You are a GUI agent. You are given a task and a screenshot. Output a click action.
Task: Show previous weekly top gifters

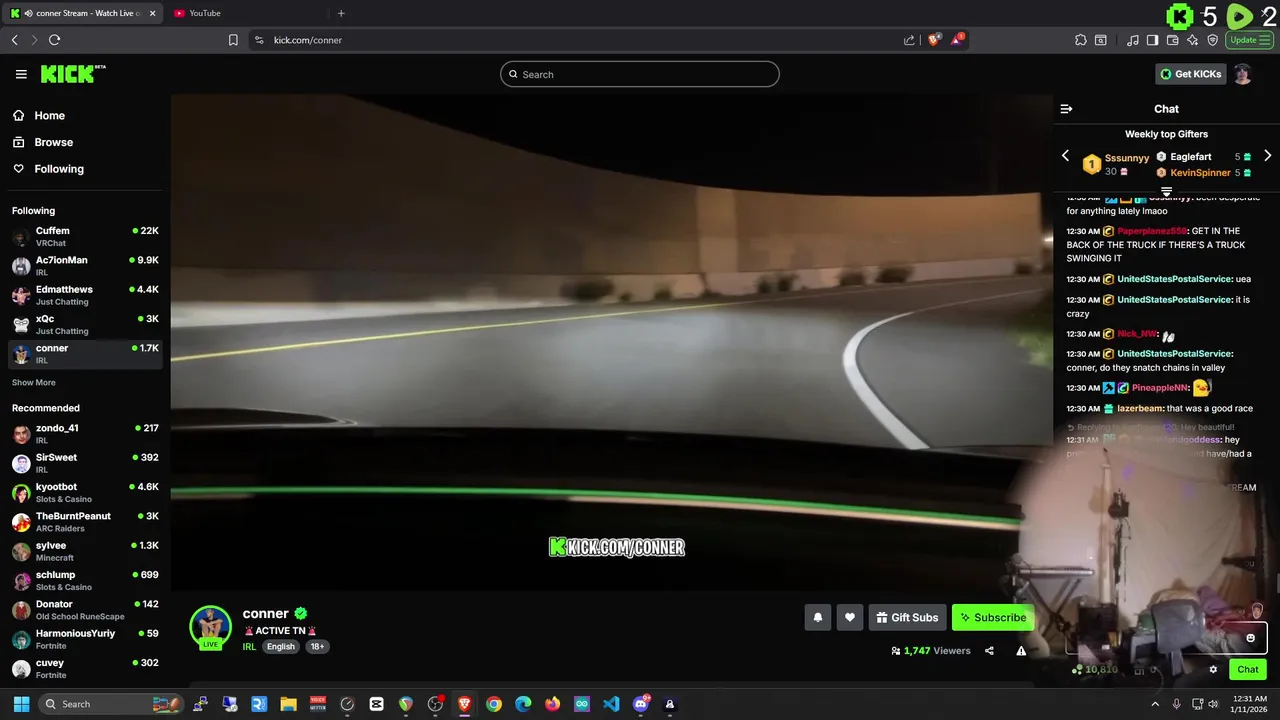(x=1065, y=156)
